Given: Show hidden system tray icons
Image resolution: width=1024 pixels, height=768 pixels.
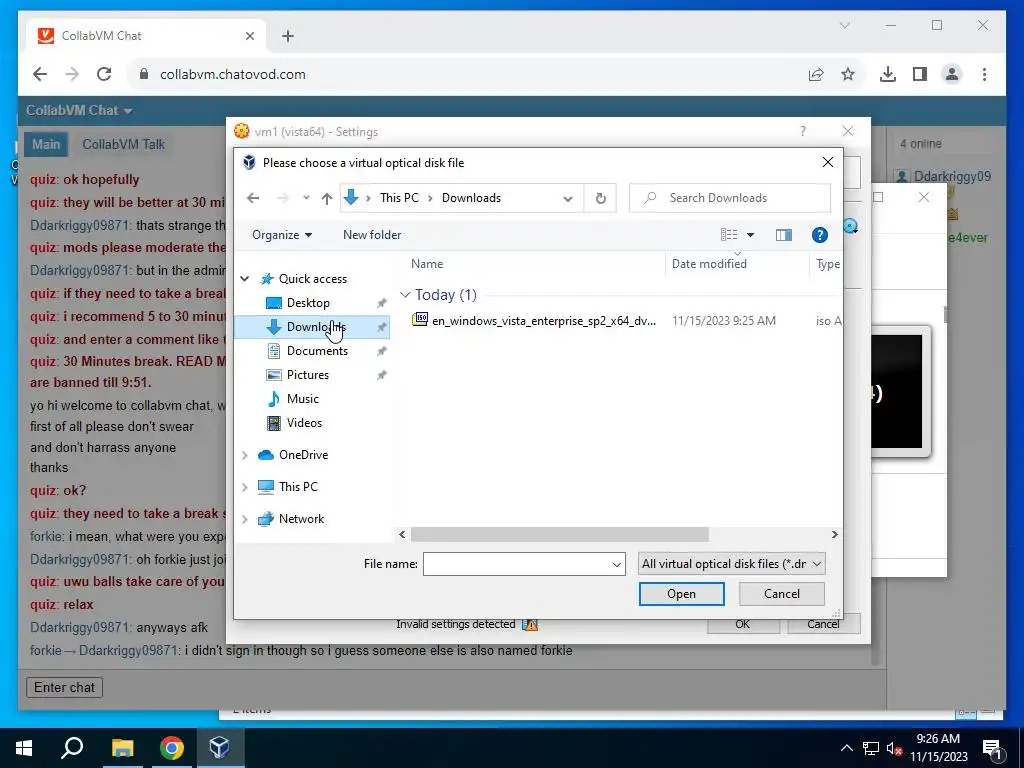Looking at the screenshot, I should pos(846,748).
